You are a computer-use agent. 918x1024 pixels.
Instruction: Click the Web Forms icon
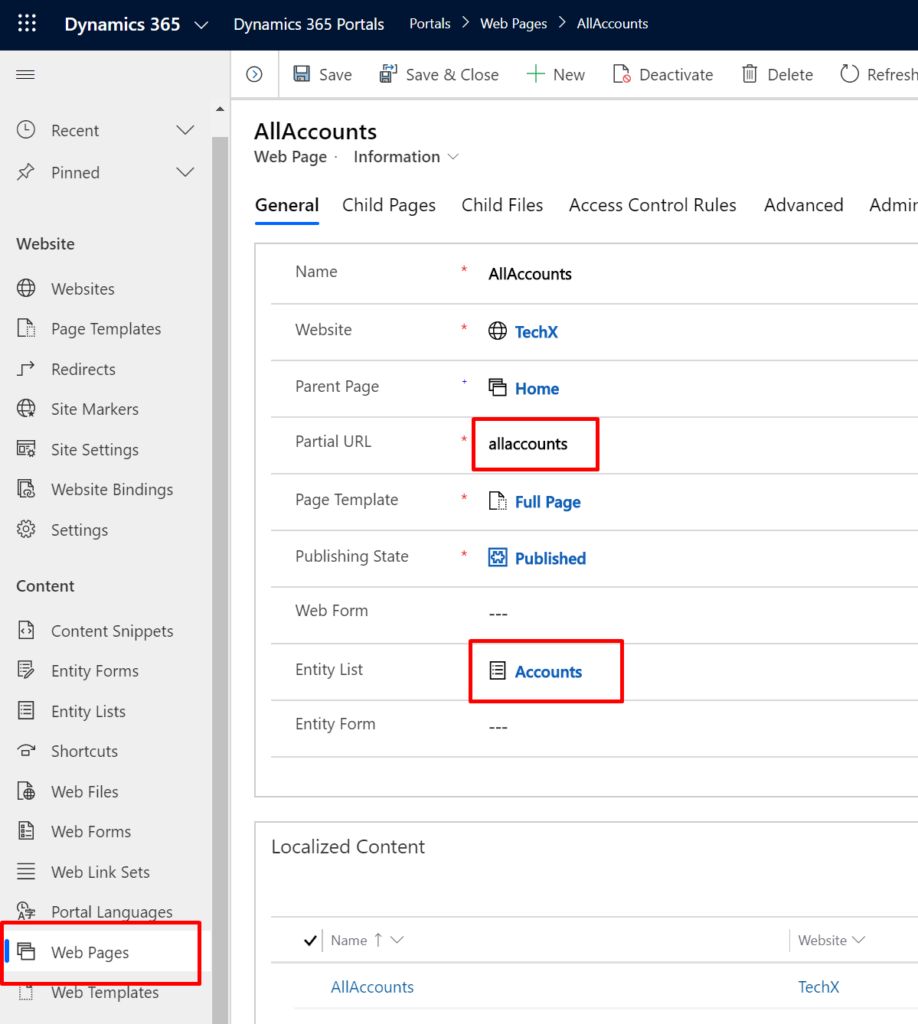(26, 831)
